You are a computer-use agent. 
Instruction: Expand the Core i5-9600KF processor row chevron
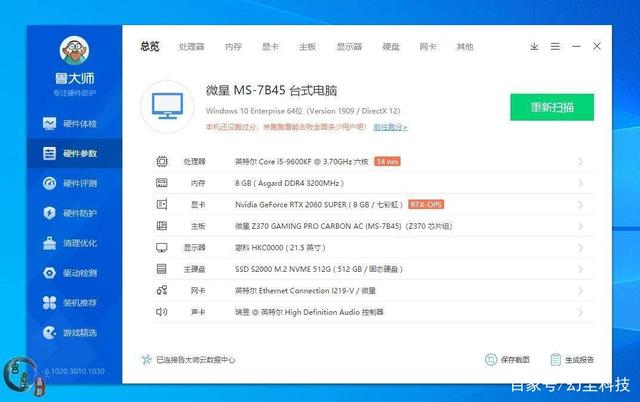580,162
